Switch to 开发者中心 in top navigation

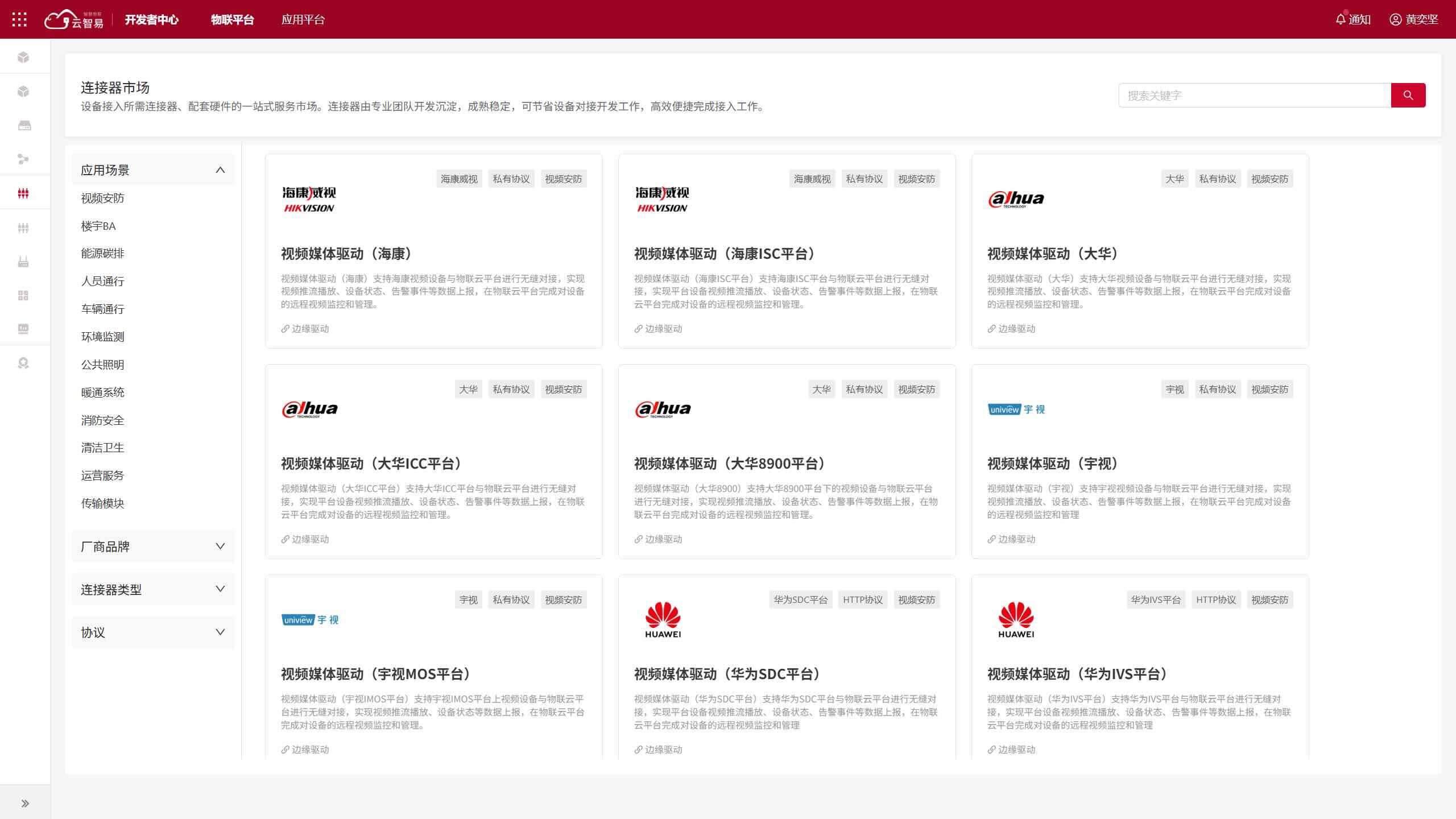(x=151, y=19)
